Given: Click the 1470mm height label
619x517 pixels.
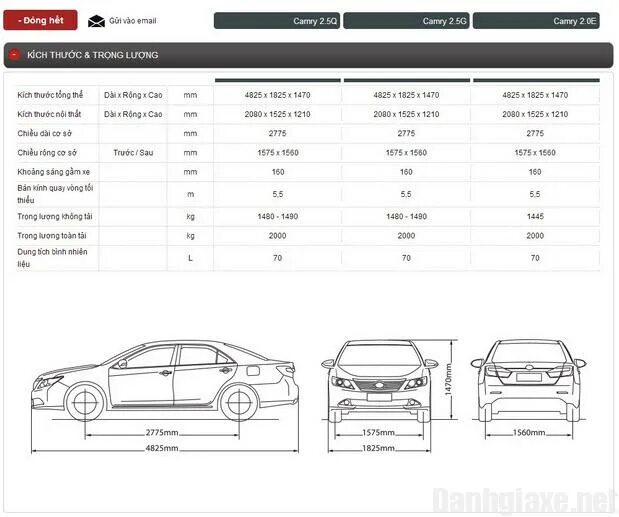Looking at the screenshot, I should coord(448,379).
